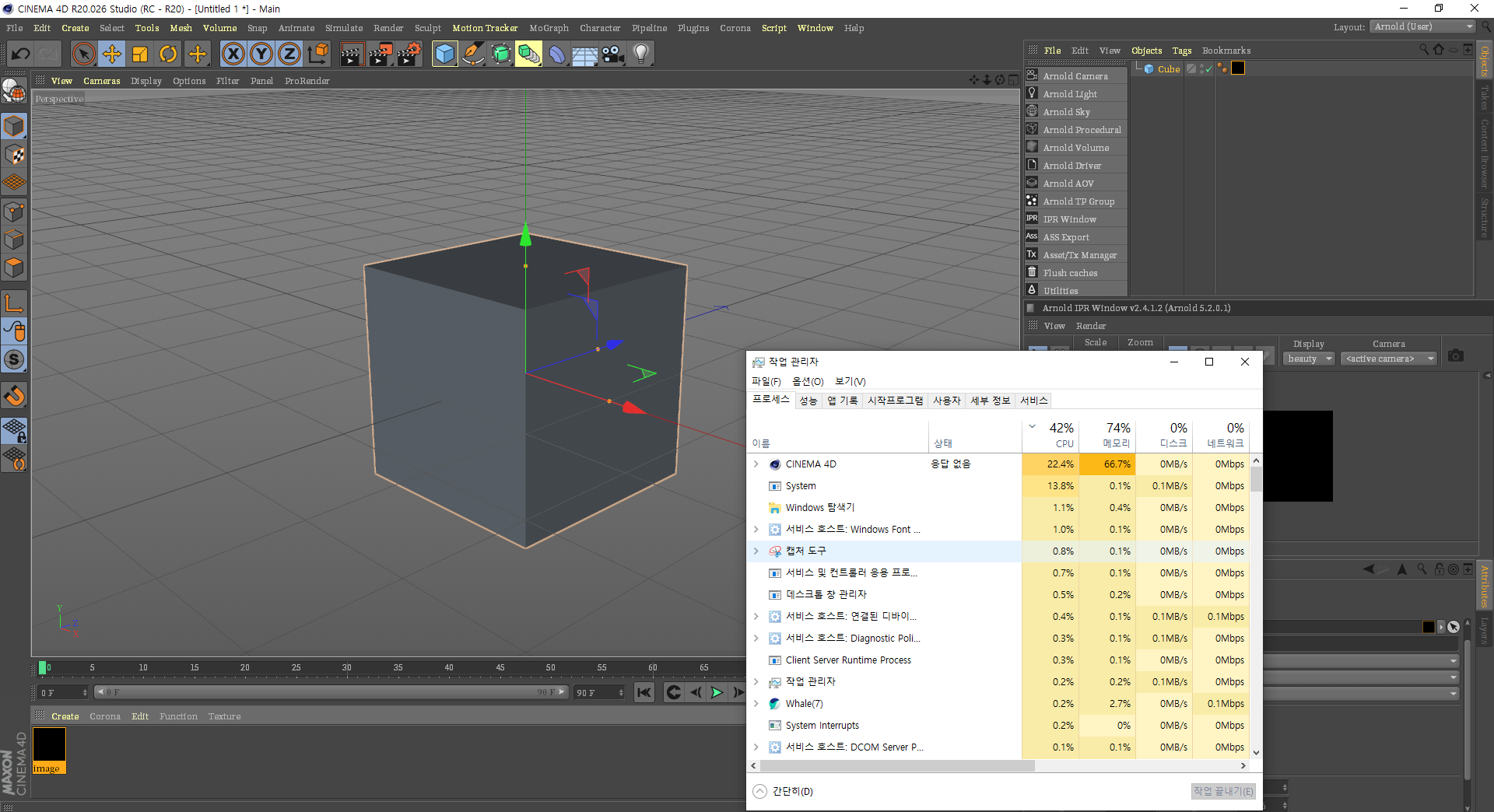This screenshot has height=812, width=1494.
Task: Click IPR snapshot camera icon
Action: click(x=1456, y=356)
